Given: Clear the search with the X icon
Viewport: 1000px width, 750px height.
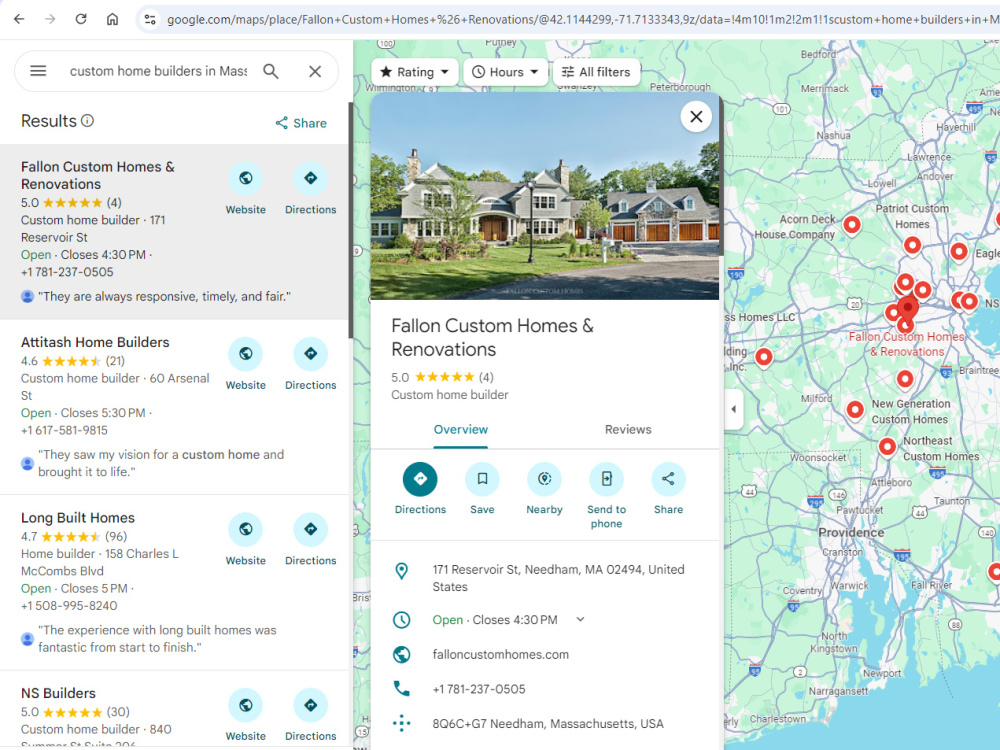Looking at the screenshot, I should click(x=315, y=71).
